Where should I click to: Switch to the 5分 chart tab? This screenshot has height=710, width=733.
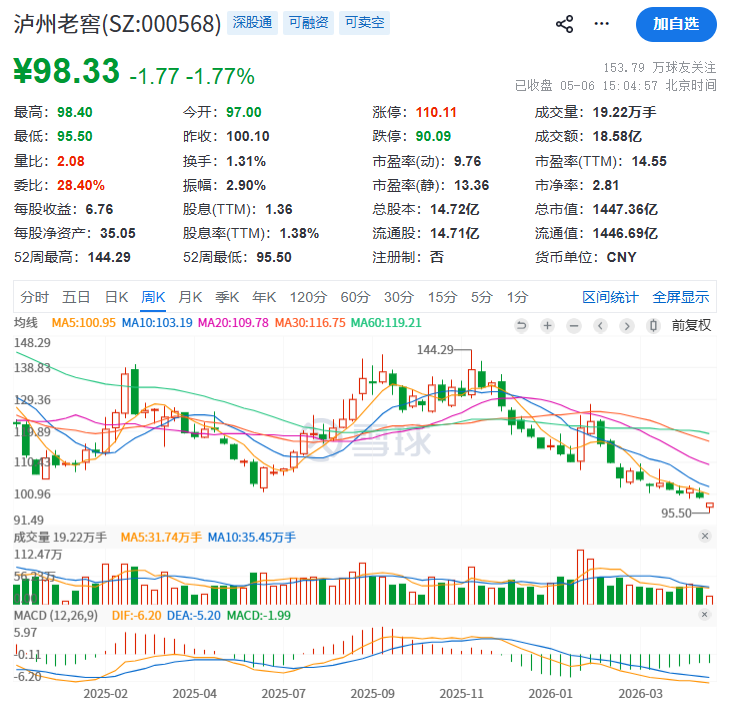click(x=481, y=297)
